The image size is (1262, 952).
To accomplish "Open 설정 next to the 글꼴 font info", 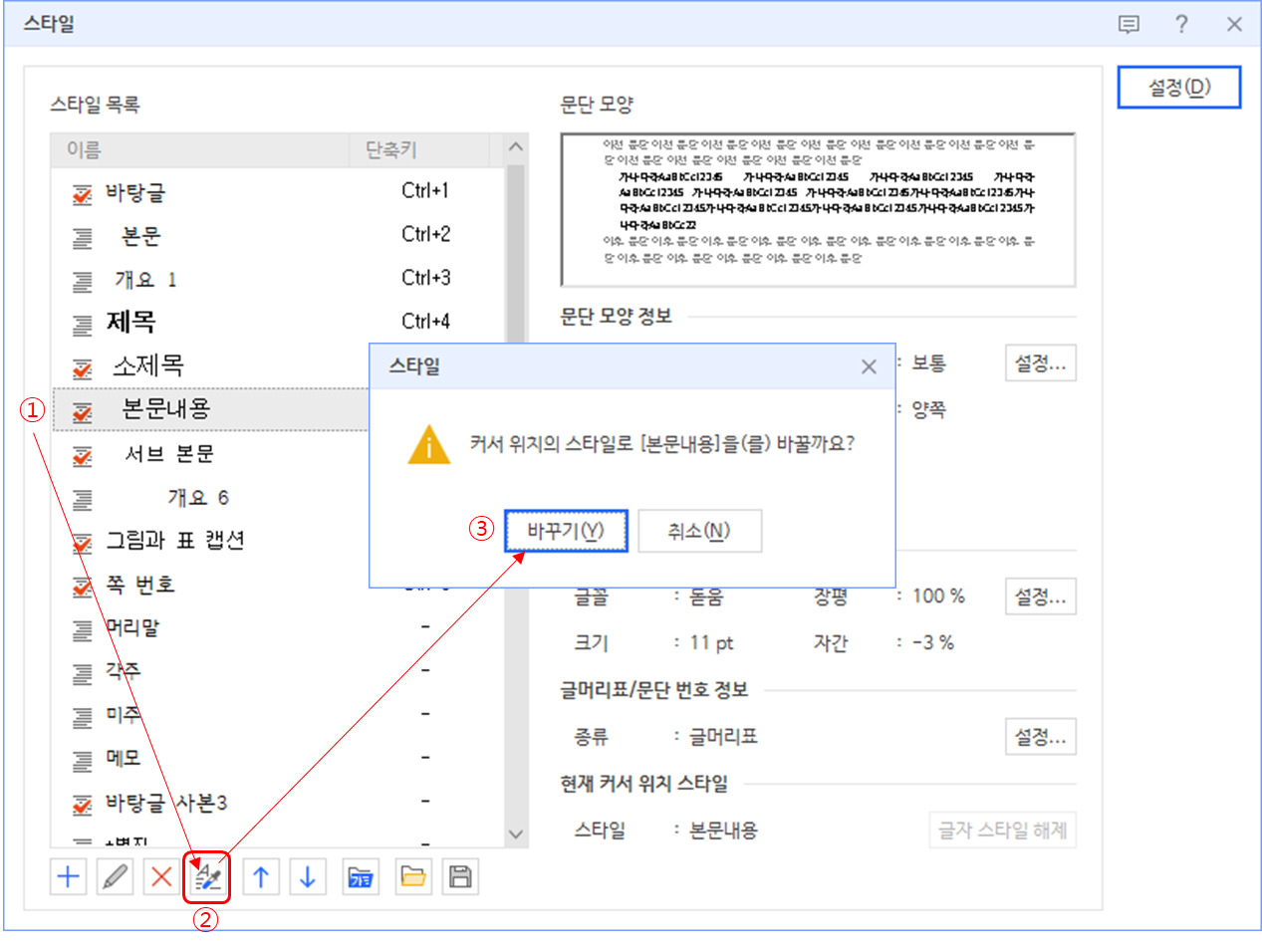I will point(1040,595).
